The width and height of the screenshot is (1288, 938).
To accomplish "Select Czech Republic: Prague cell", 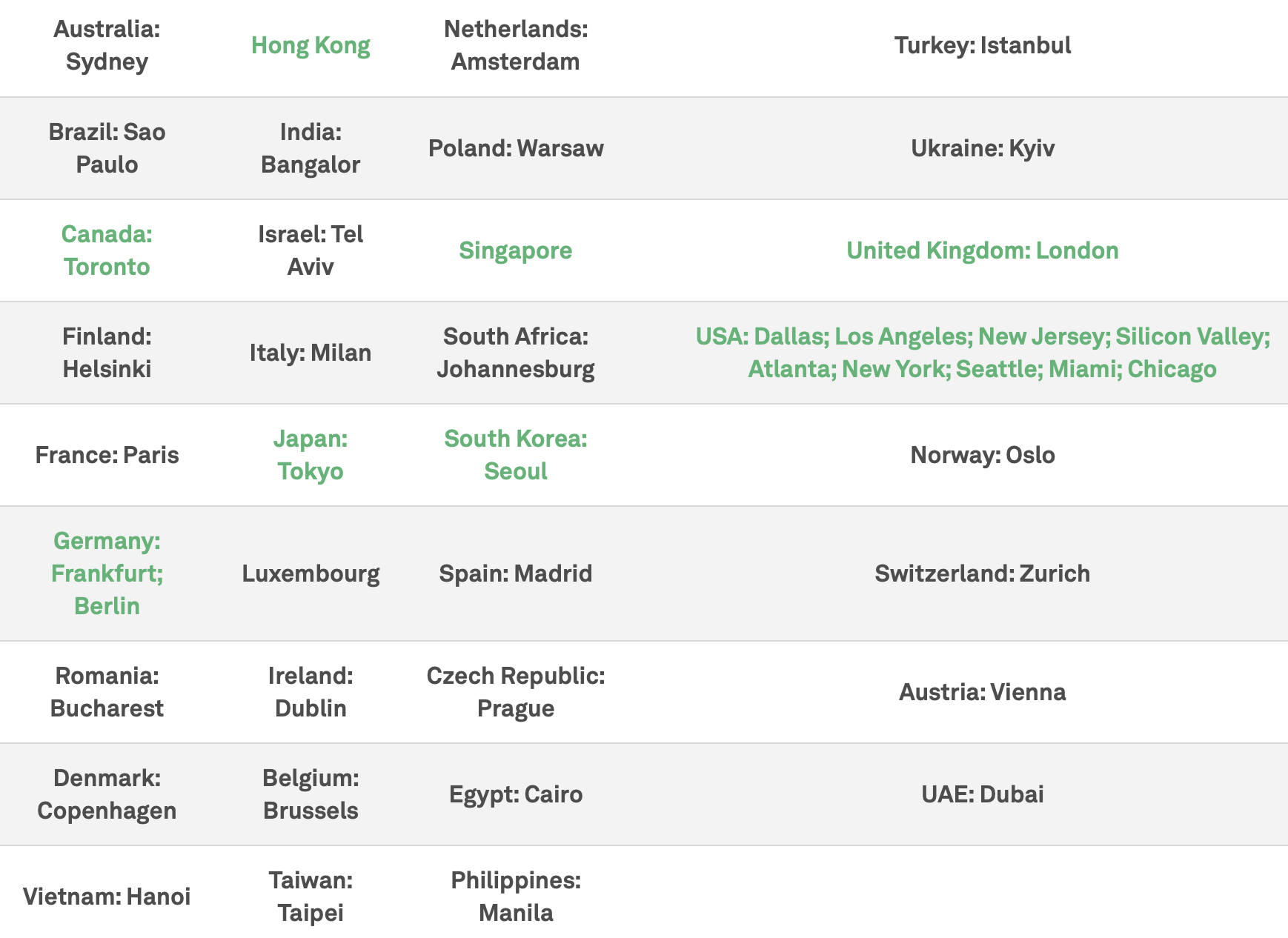I will pyautogui.click(x=516, y=692).
